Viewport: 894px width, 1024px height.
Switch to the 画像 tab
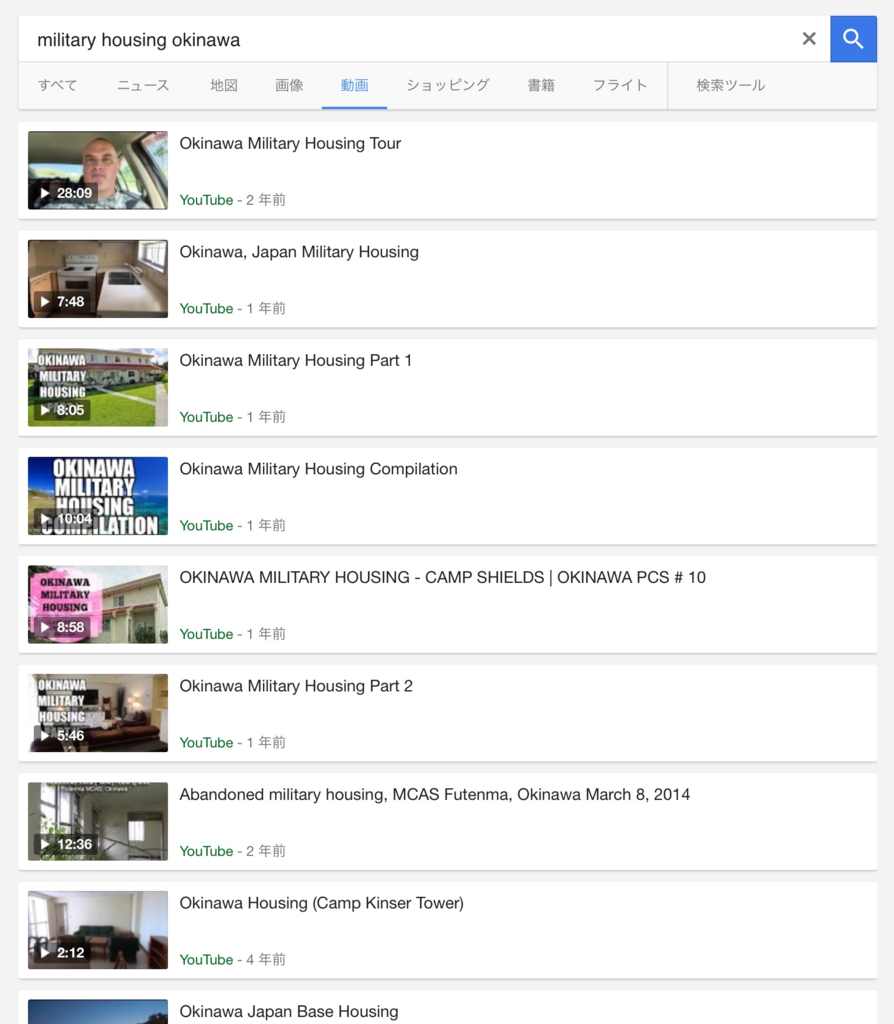point(289,86)
